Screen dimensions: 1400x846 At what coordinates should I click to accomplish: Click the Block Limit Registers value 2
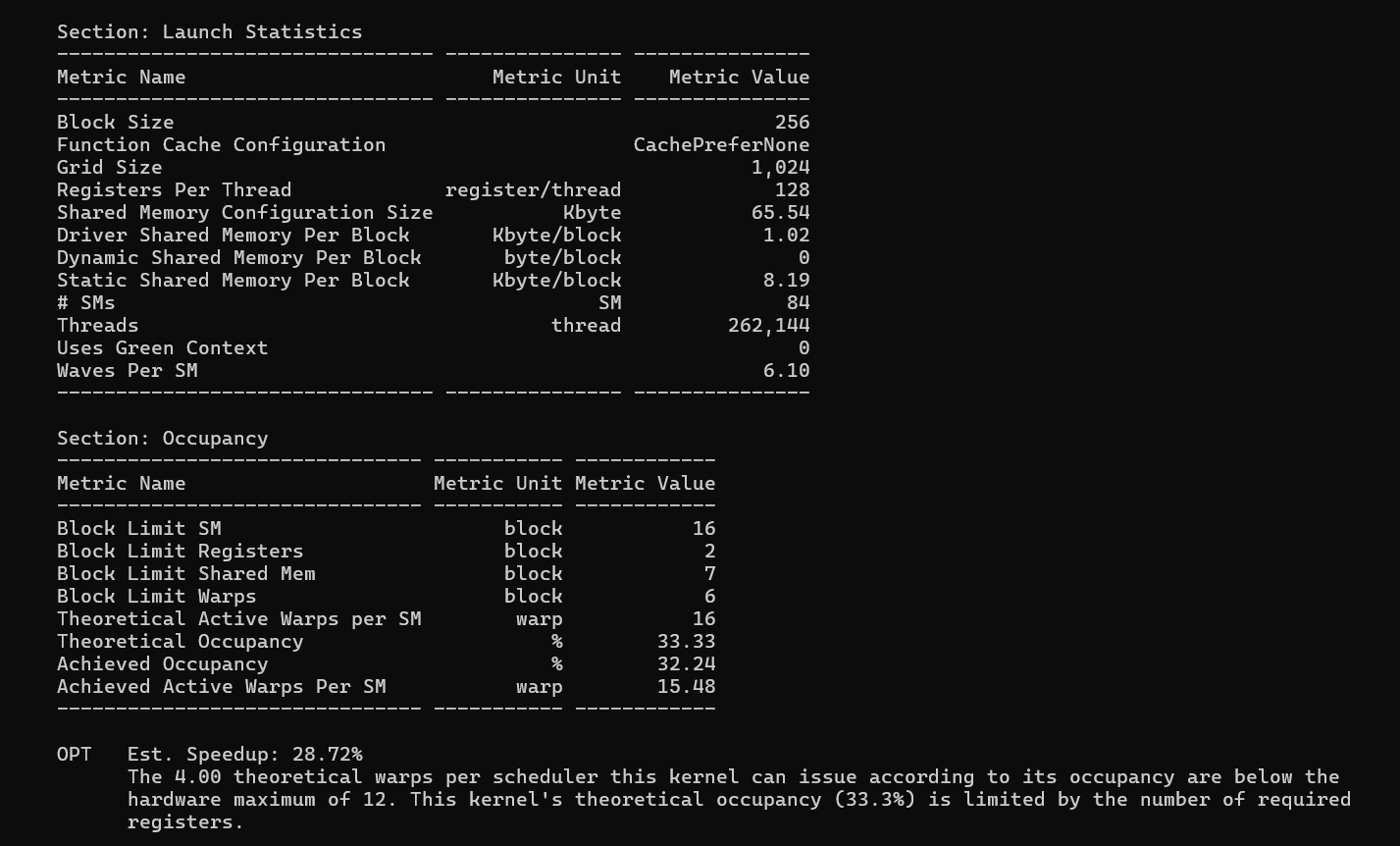709,552
